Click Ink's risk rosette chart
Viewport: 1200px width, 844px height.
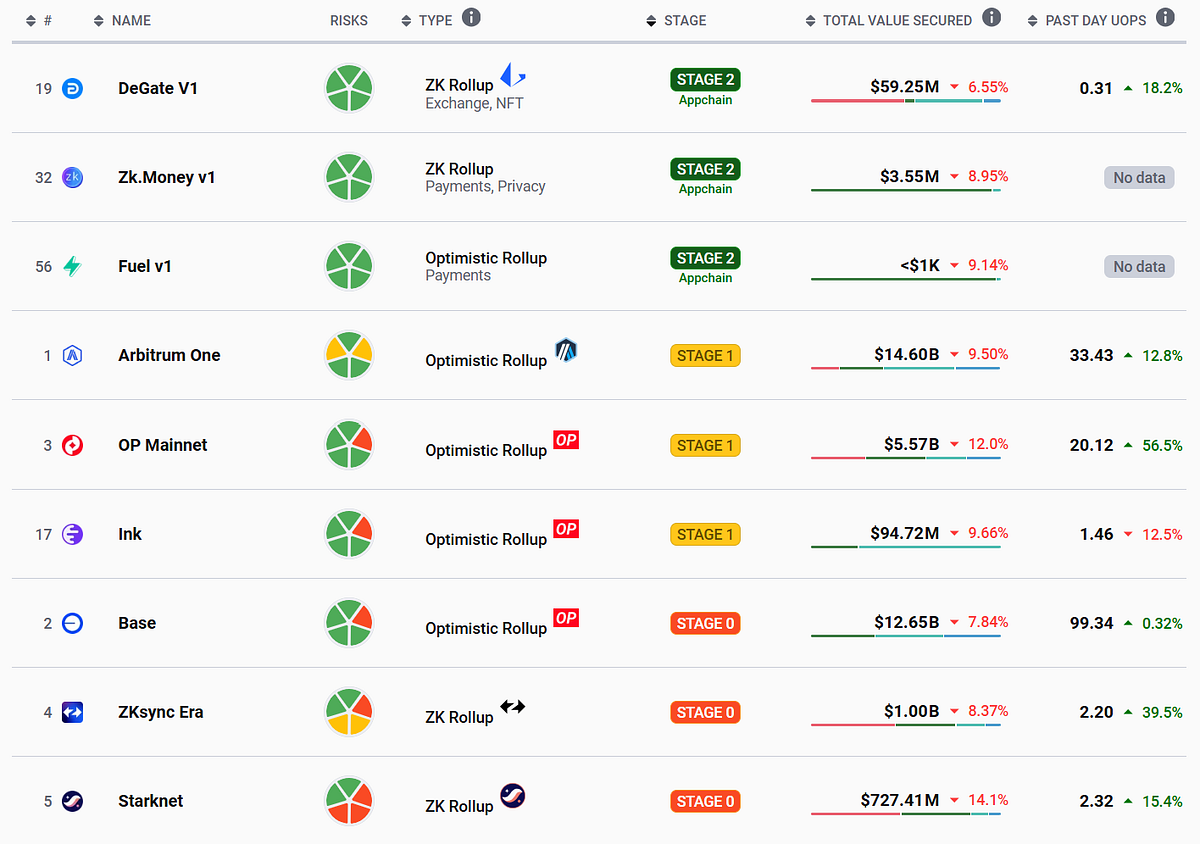coord(348,533)
